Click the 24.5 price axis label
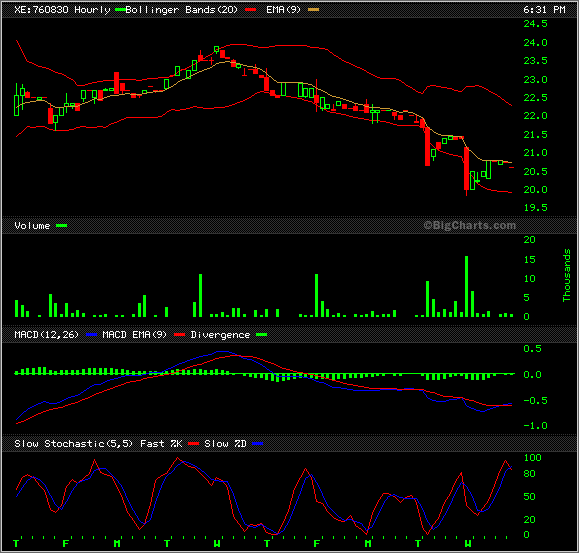579x553 pixels. coord(535,24)
